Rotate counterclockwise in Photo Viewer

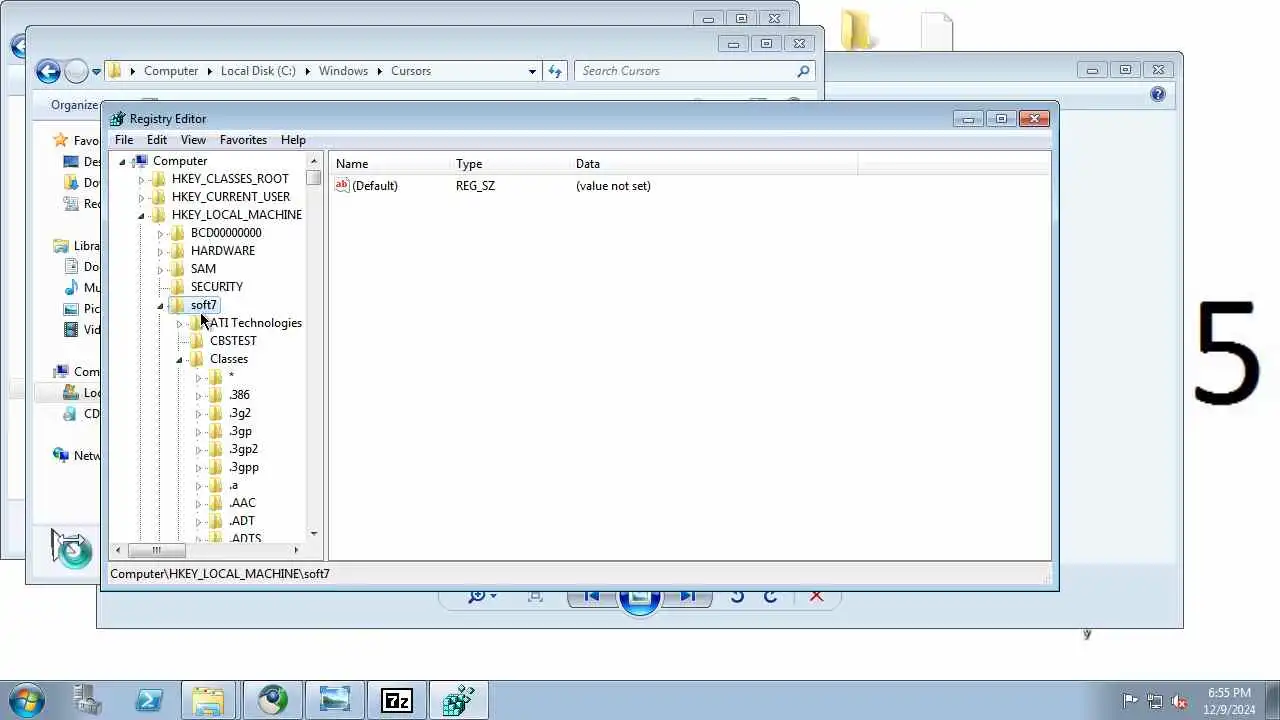[x=737, y=596]
